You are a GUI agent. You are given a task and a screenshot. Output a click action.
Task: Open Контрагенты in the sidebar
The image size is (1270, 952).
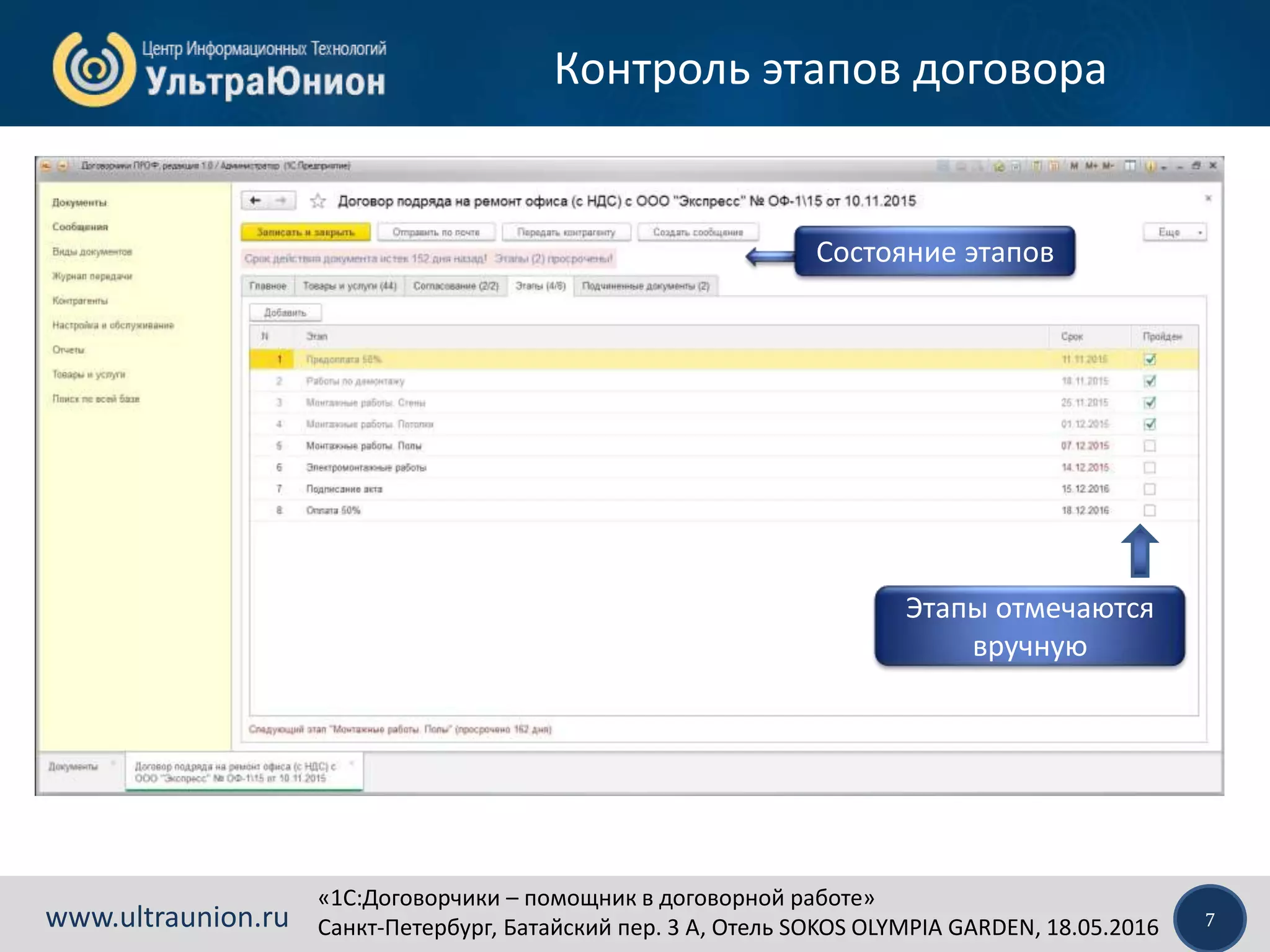tap(80, 301)
